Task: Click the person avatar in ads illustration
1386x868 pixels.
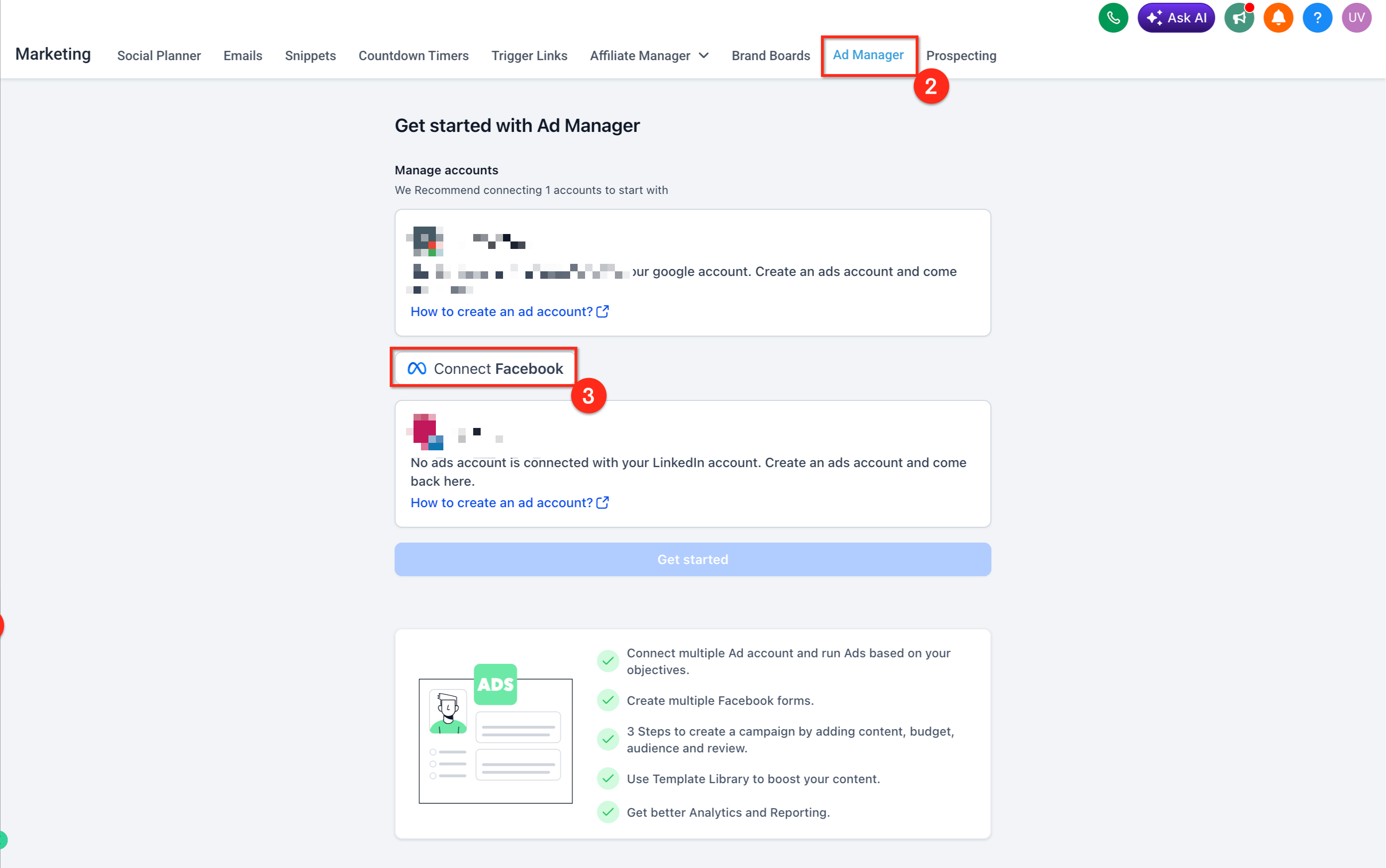Action: pos(448,712)
